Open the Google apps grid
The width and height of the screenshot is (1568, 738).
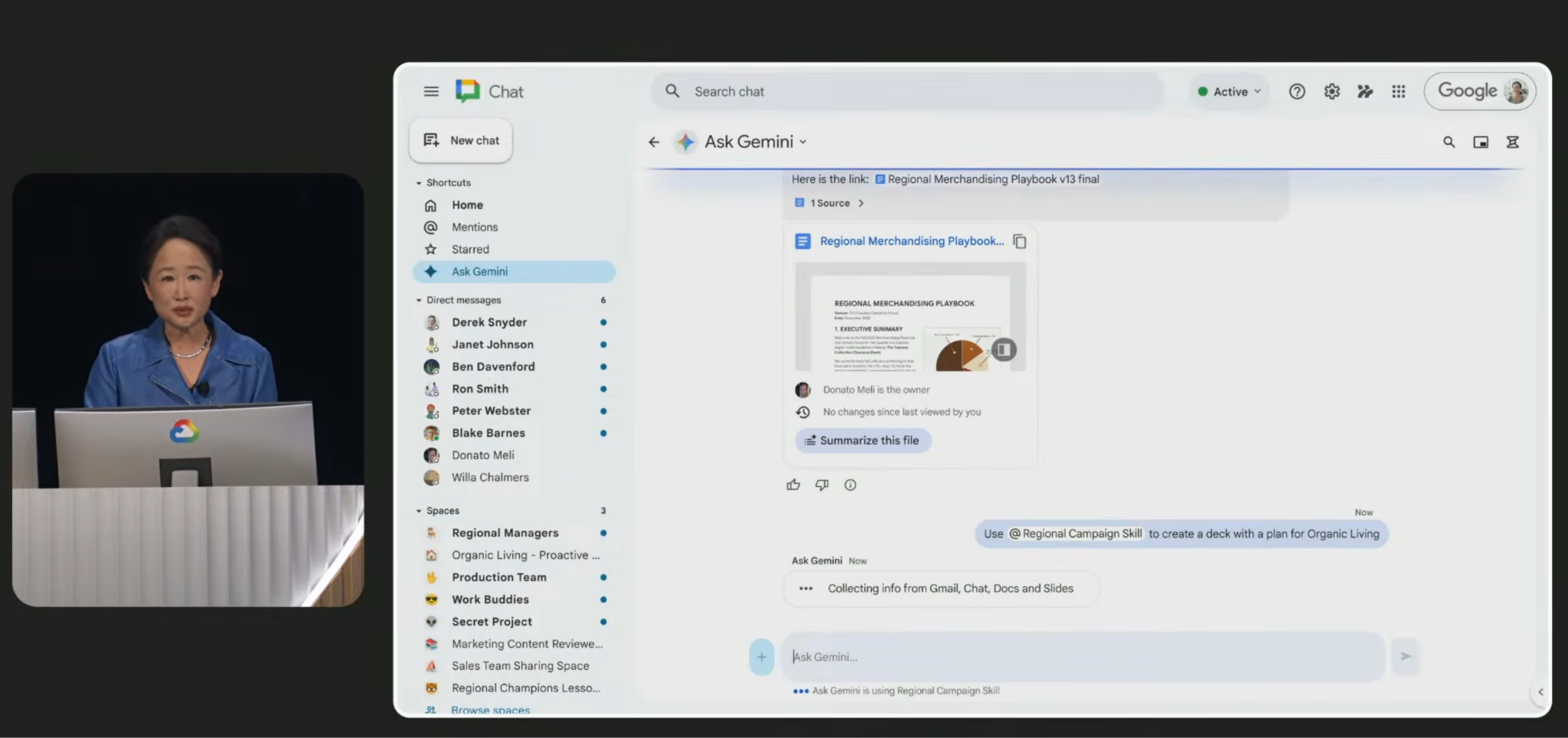click(1398, 92)
